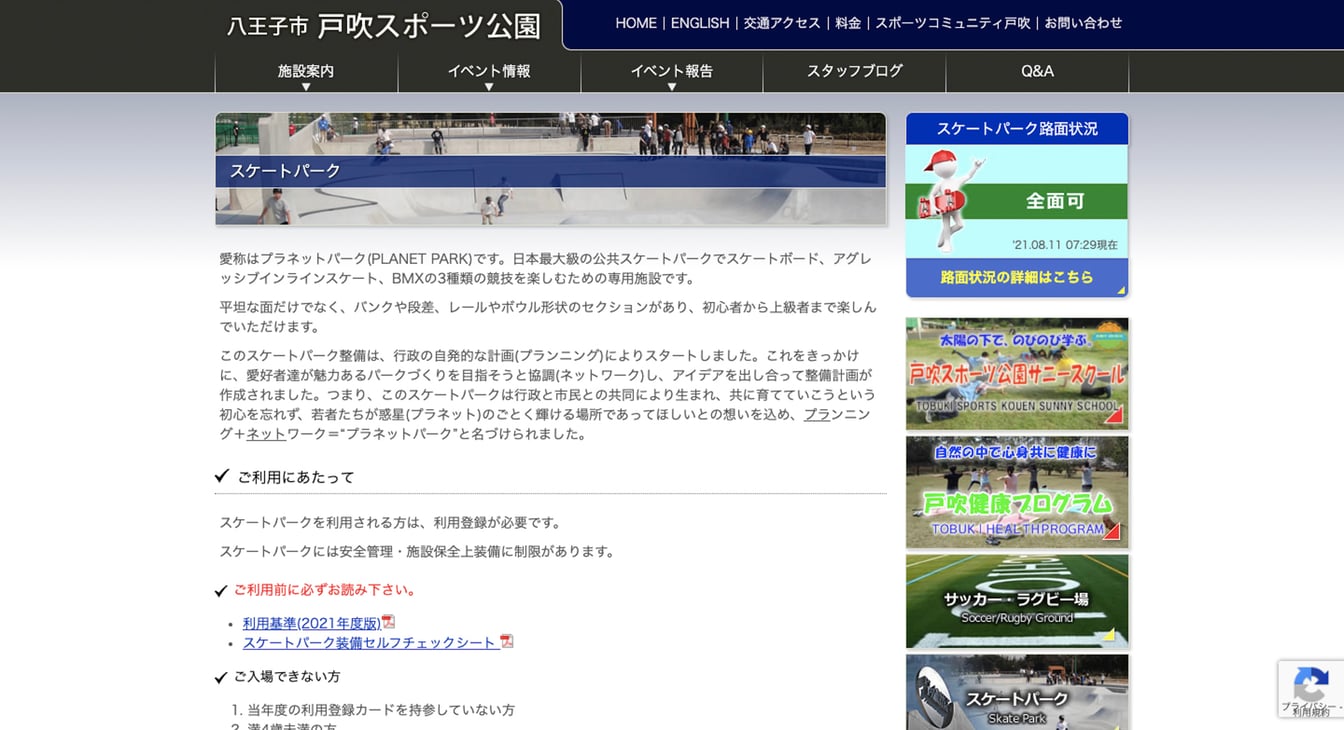The height and width of the screenshot is (730, 1344).
Task: Open the 戸吹健康プログラム banner
Action: pyautogui.click(x=1017, y=492)
